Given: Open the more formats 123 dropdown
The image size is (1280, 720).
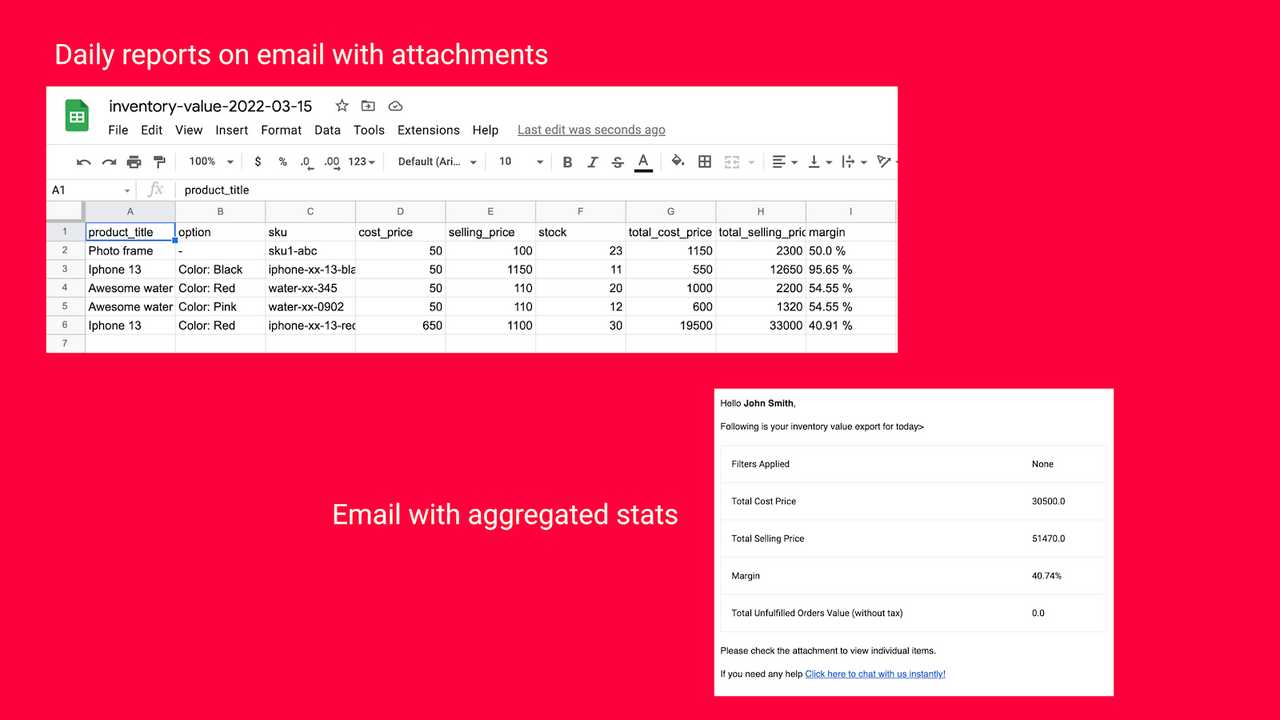Looking at the screenshot, I should pyautogui.click(x=361, y=162).
